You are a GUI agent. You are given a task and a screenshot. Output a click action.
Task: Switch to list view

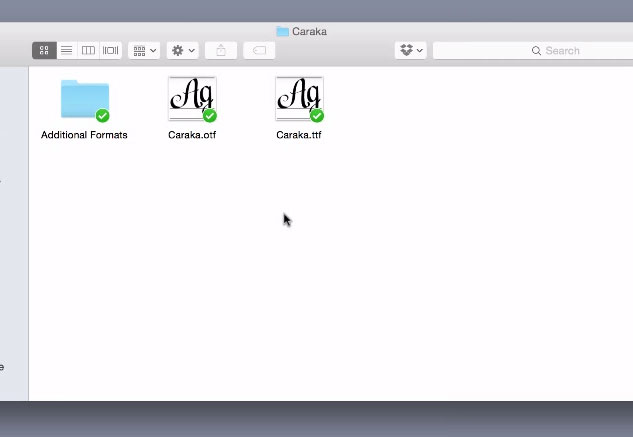coord(67,50)
